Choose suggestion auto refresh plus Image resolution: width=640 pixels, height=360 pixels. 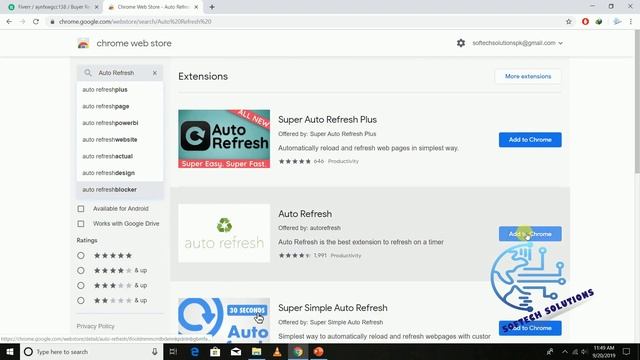click(120, 89)
